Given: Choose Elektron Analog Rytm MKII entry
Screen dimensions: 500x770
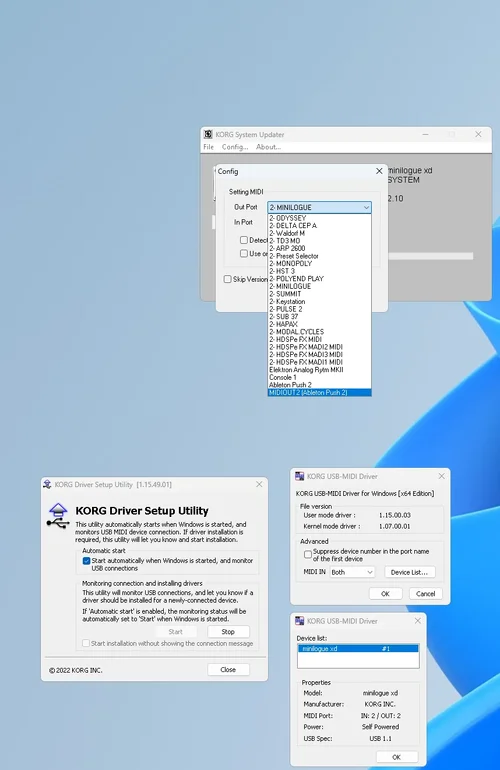Looking at the screenshot, I should (319, 370).
